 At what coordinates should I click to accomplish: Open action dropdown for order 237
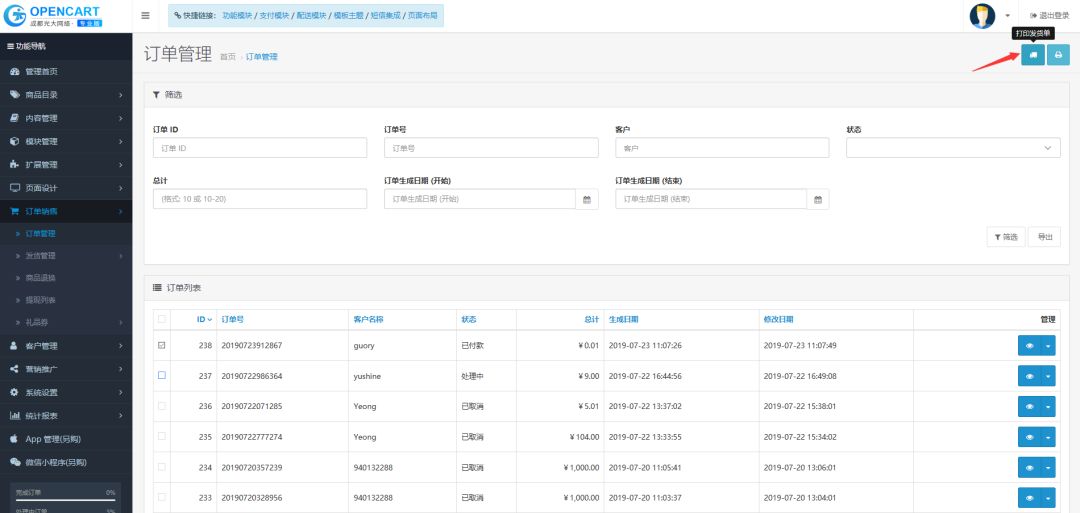(x=1048, y=376)
